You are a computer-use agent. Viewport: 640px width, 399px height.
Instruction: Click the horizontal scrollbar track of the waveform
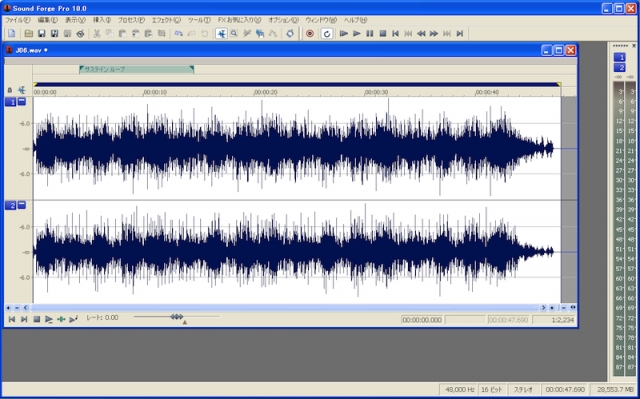284,308
